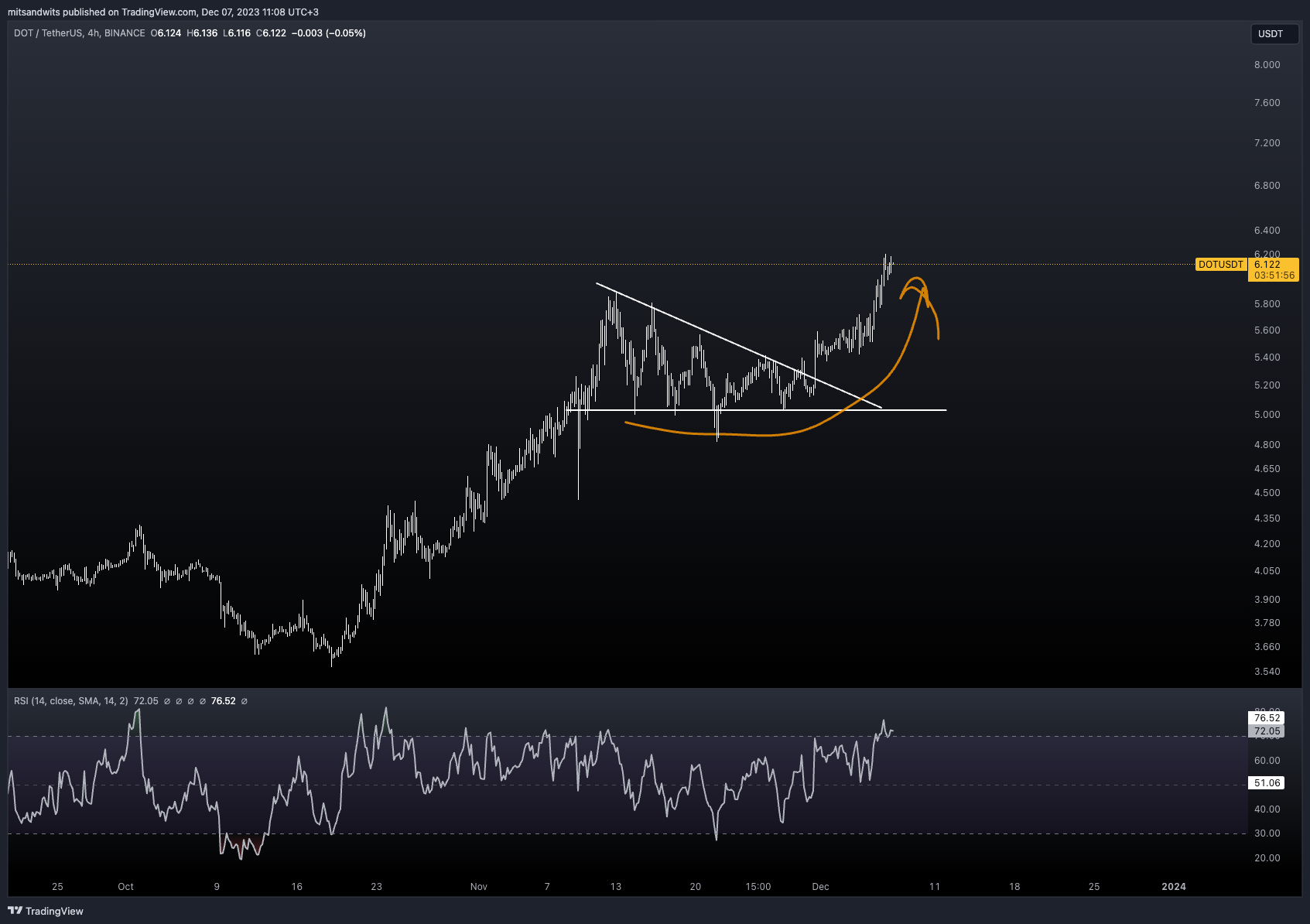The width and height of the screenshot is (1310, 924).
Task: Click the high value H6.136
Action: (x=202, y=33)
